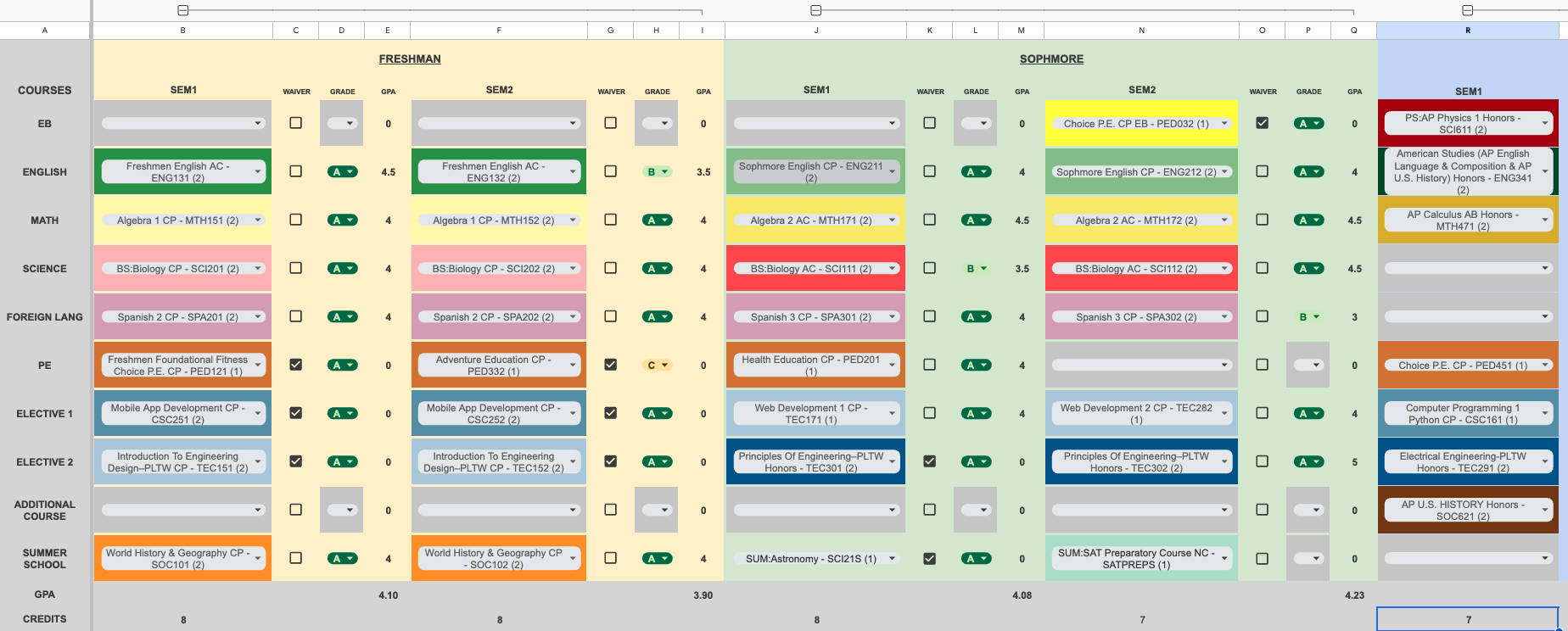The width and height of the screenshot is (1568, 631).
Task: Open Algebra 1 CP - MTH152 dropdown
Action: (499, 221)
